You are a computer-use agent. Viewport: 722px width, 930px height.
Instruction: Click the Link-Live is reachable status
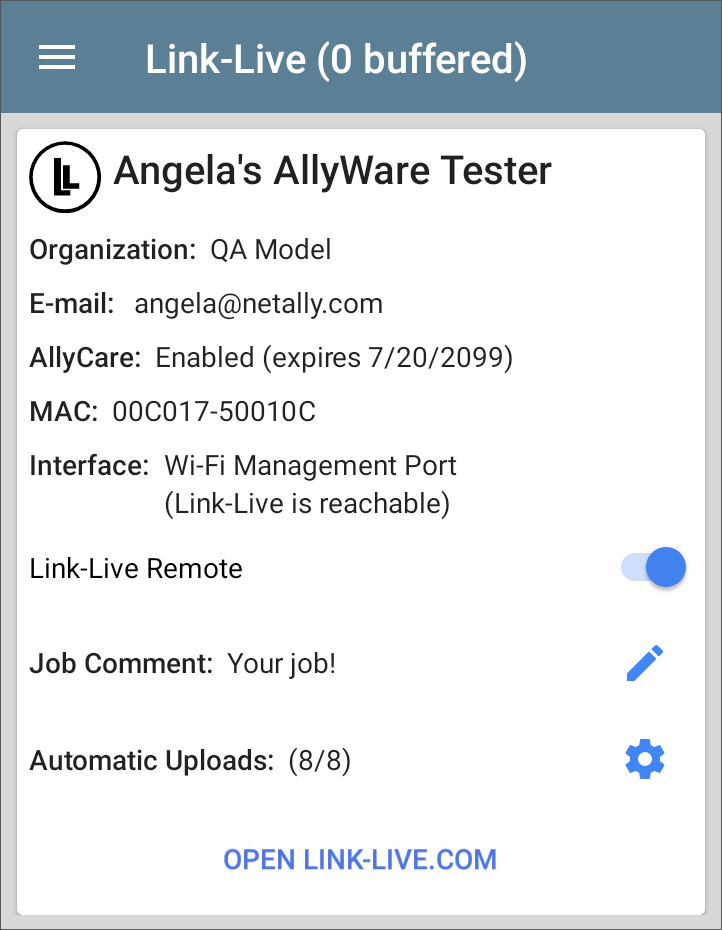click(x=307, y=504)
